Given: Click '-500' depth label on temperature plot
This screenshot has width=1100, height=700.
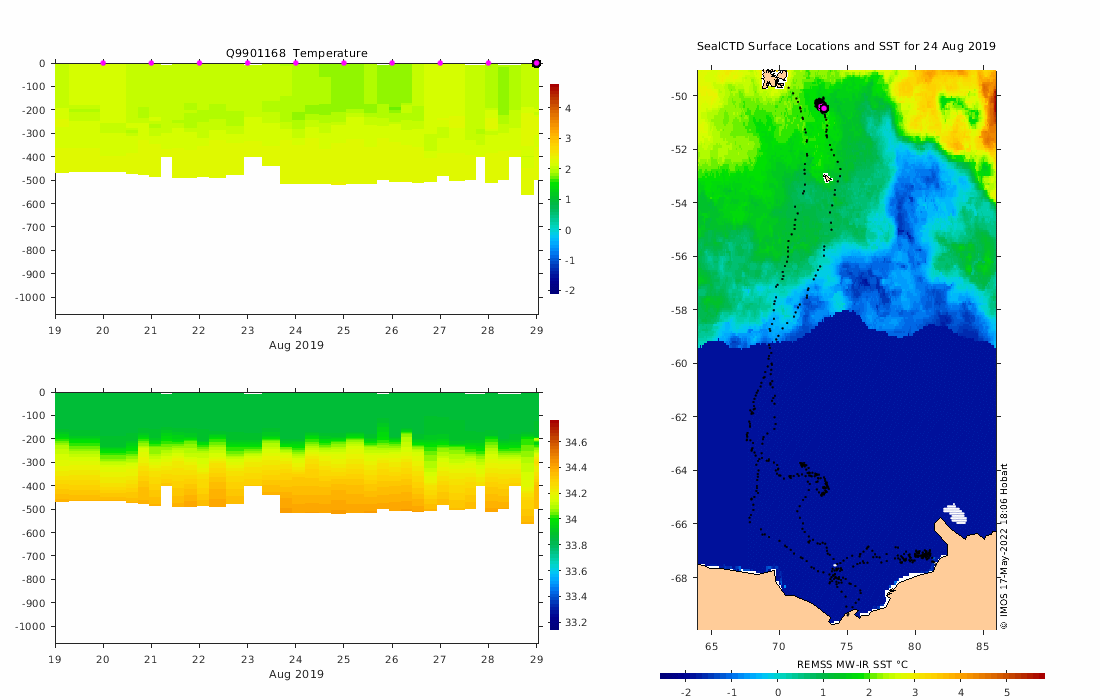Looking at the screenshot, I should click(32, 180).
